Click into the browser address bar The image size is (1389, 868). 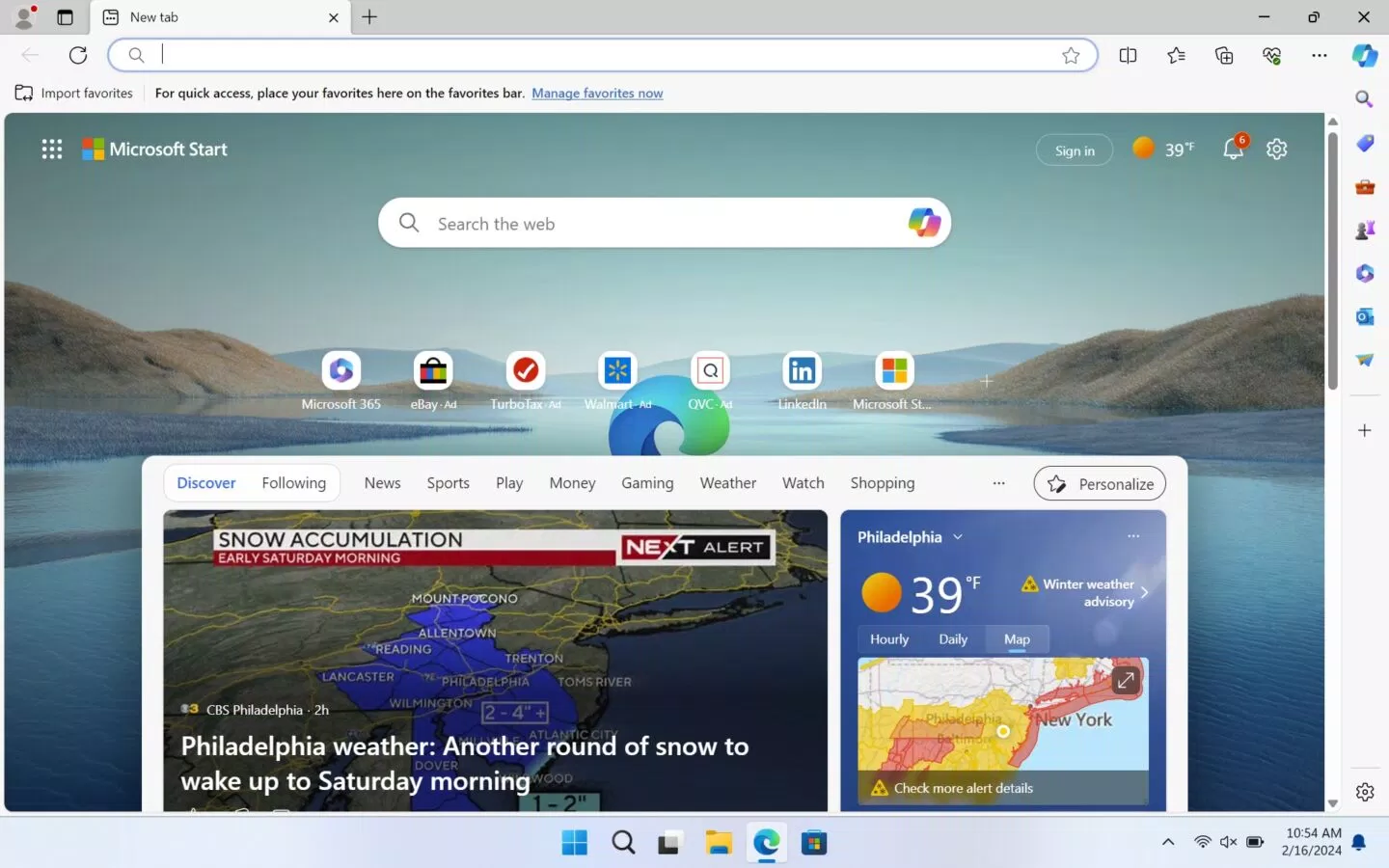[603, 55]
